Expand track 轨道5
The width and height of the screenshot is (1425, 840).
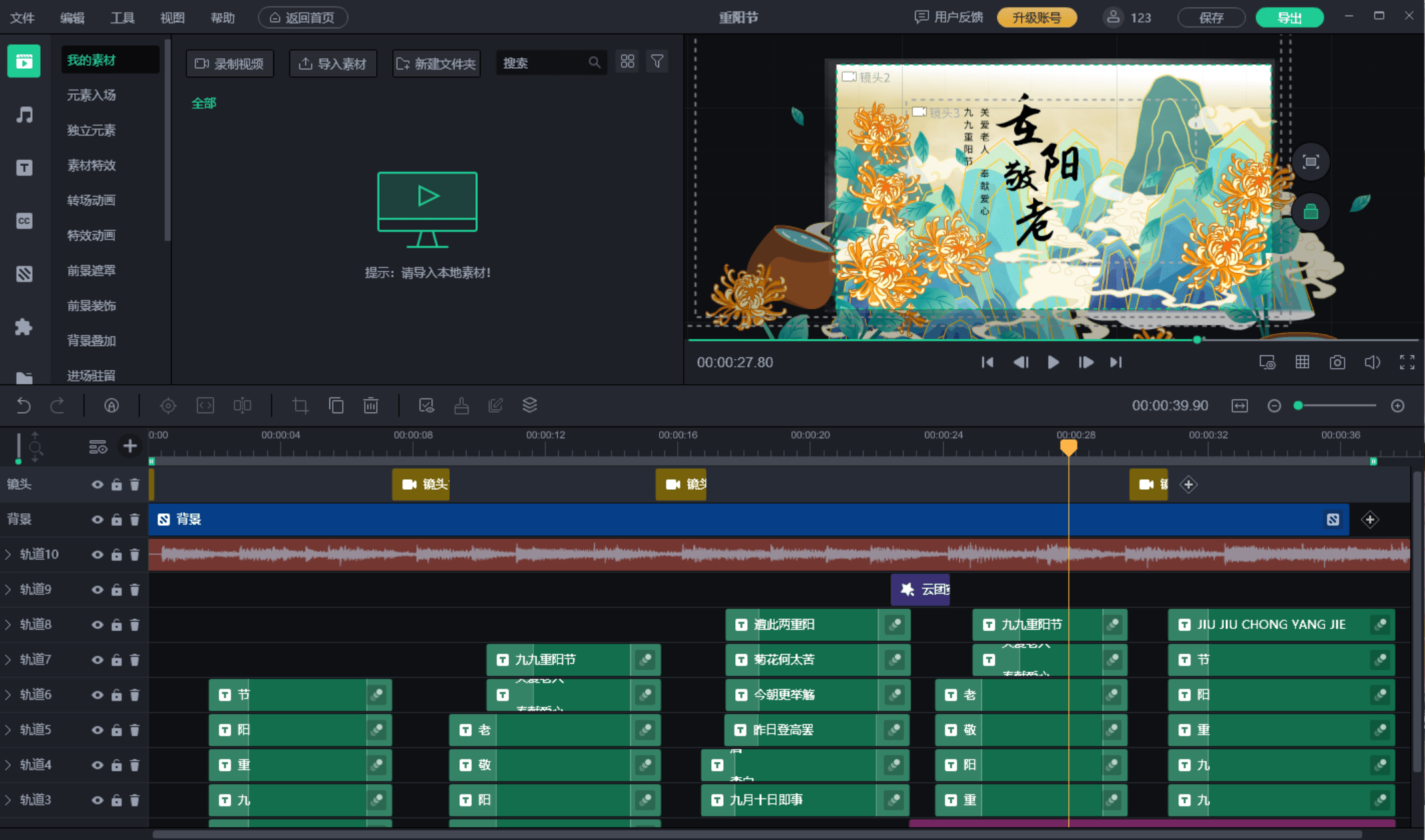coord(8,730)
